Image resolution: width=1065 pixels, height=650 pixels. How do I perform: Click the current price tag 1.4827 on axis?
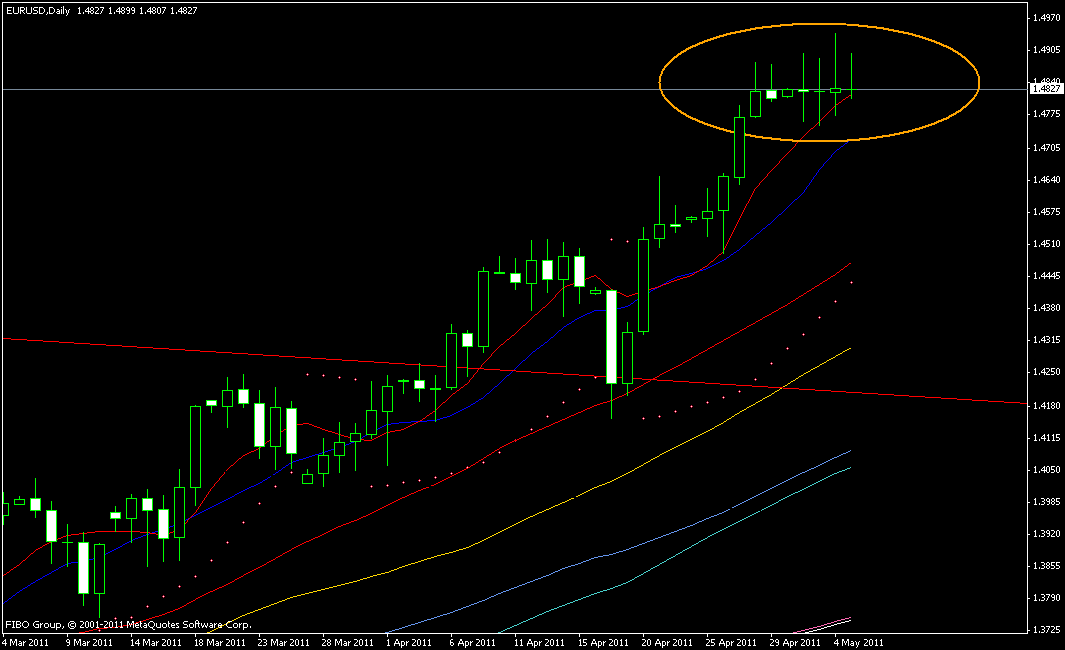coord(1046,89)
